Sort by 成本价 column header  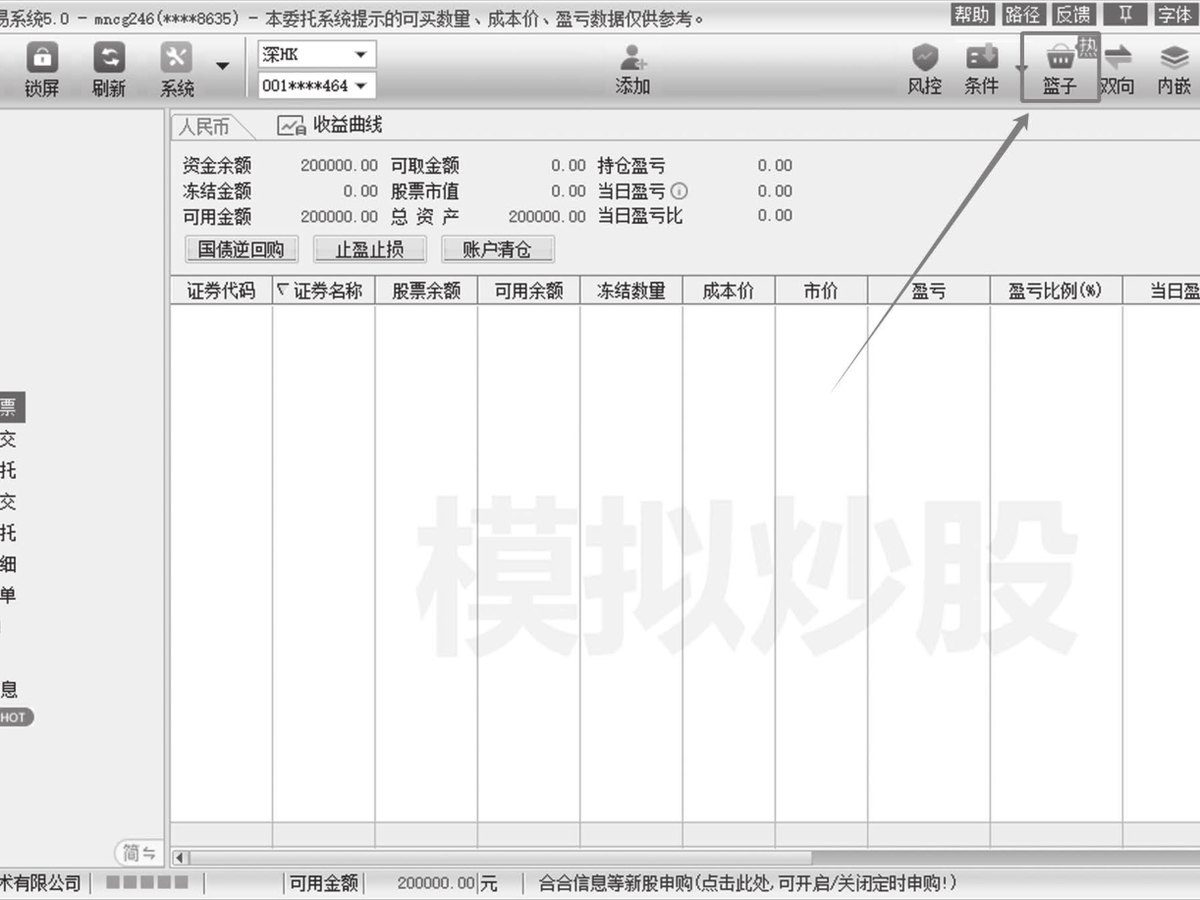tap(729, 291)
